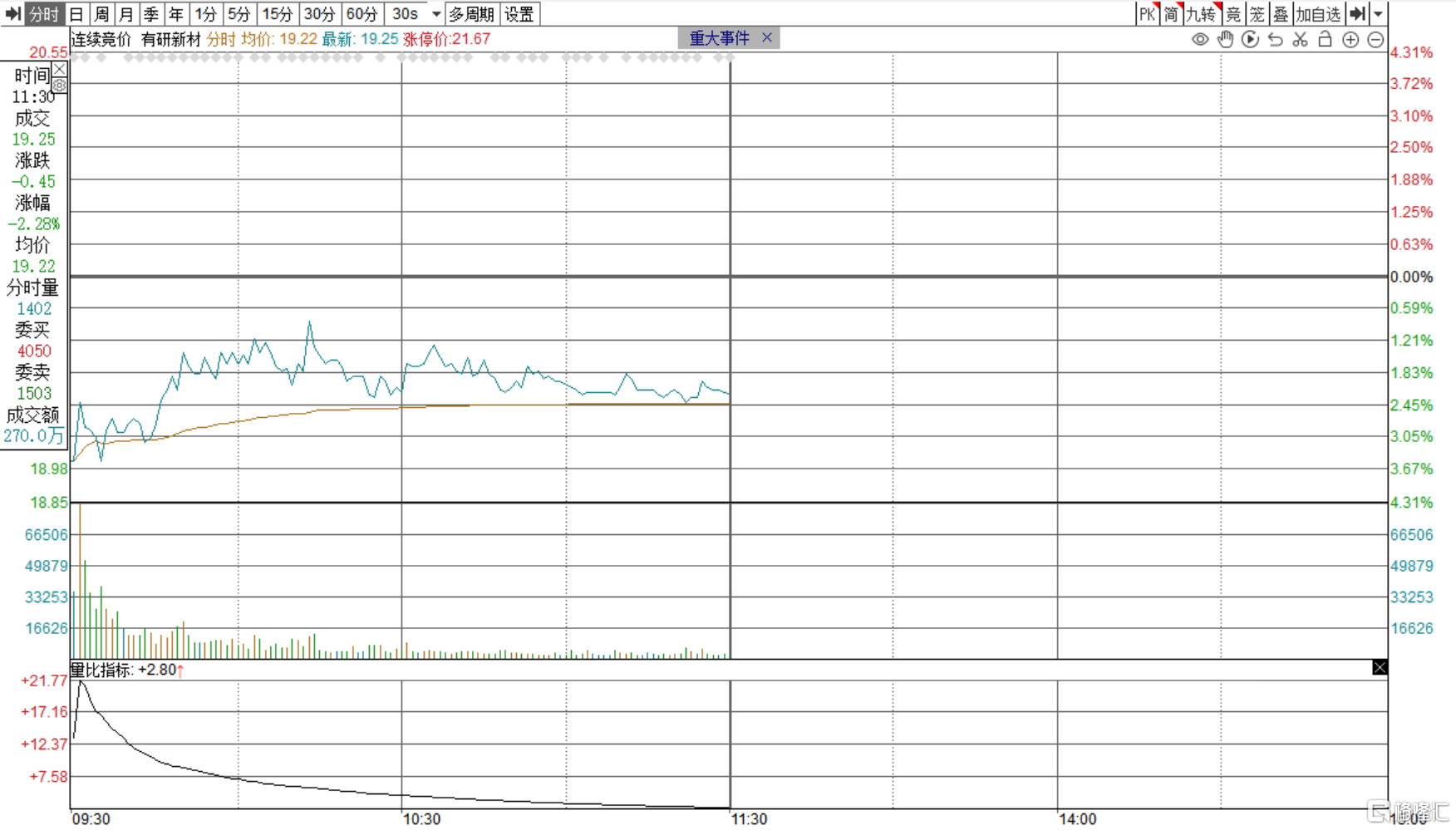The image size is (1456, 830).
Task: Switch to the 日 daily chart tab
Action: 76,14
